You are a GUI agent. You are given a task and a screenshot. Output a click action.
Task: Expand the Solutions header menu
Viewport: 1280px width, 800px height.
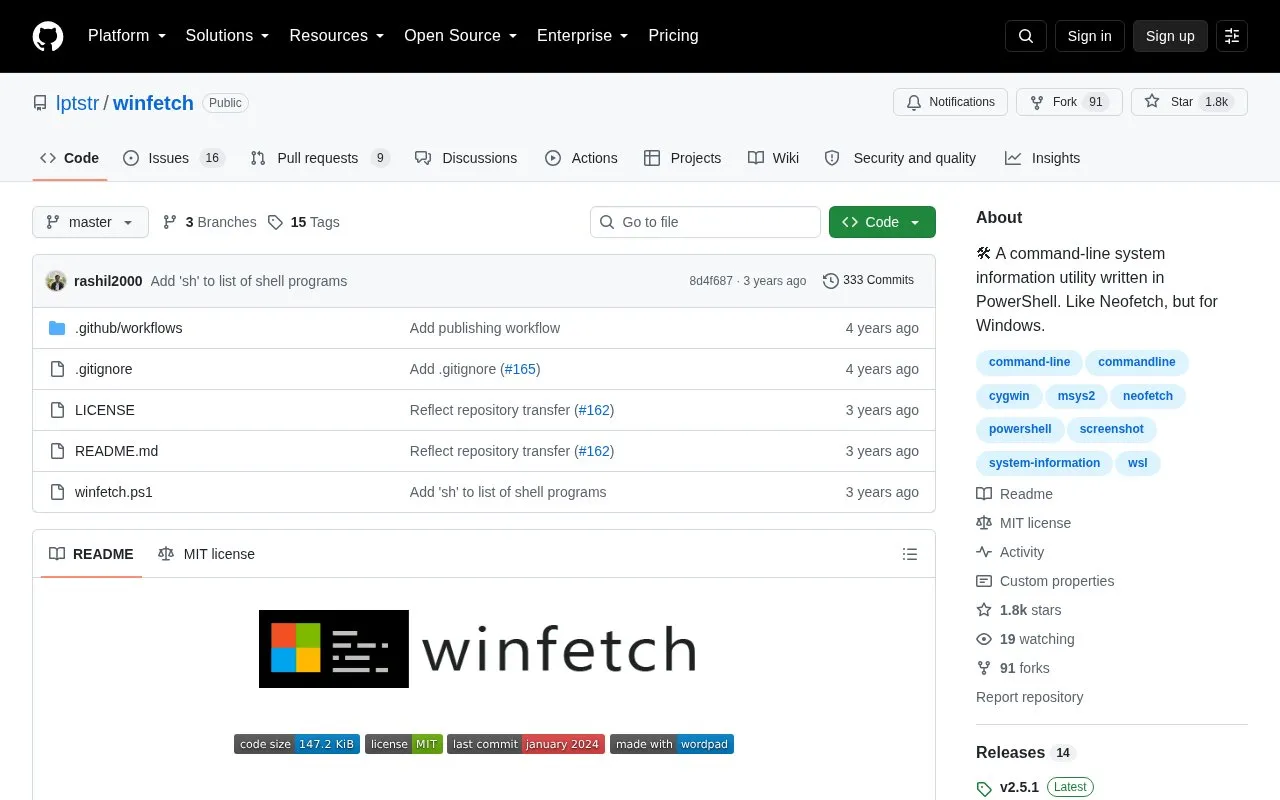click(x=228, y=36)
